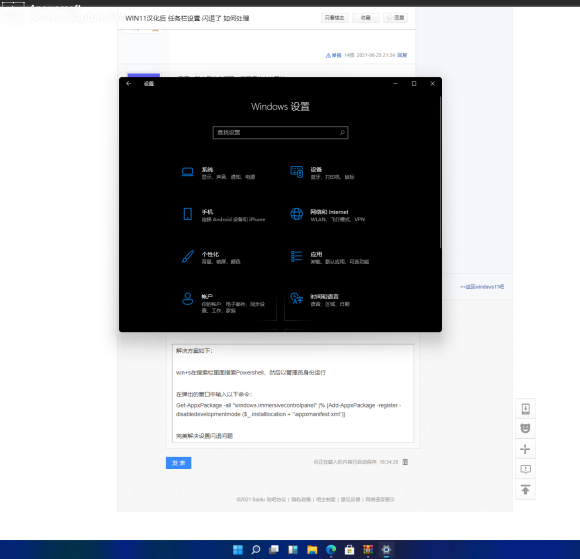Maximize the Windows Settings window
This screenshot has height=559, width=580.
point(414,84)
